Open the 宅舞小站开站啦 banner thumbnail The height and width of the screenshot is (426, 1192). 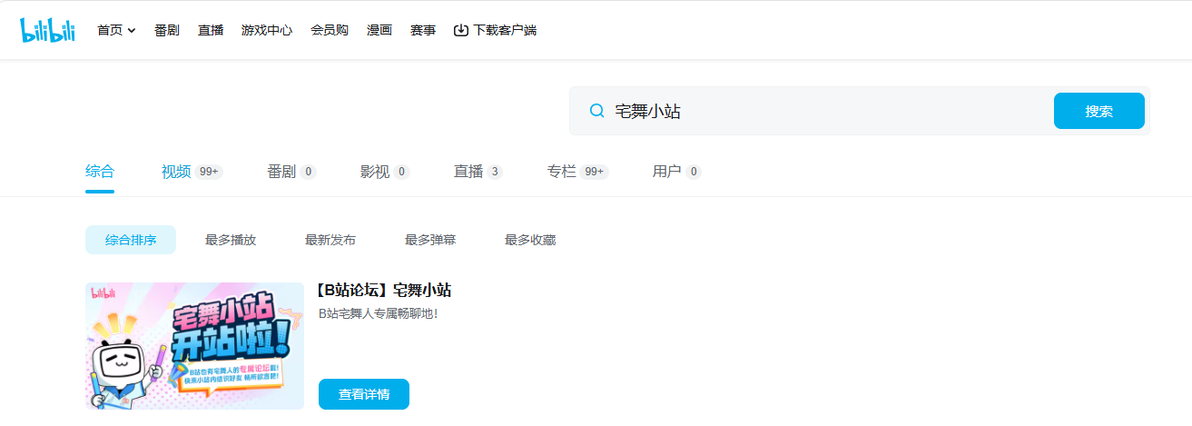195,346
